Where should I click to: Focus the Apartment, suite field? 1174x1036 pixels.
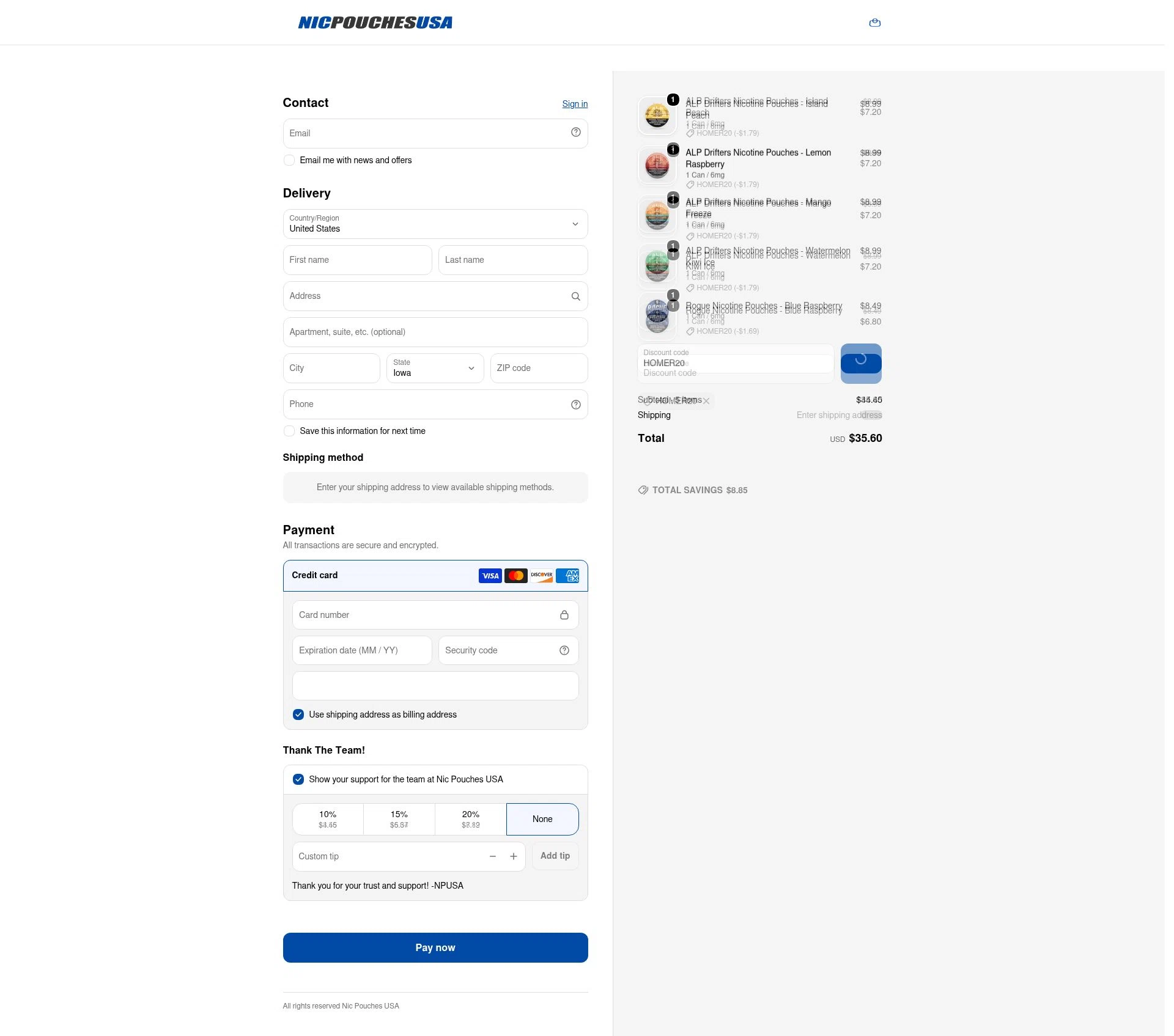click(435, 332)
